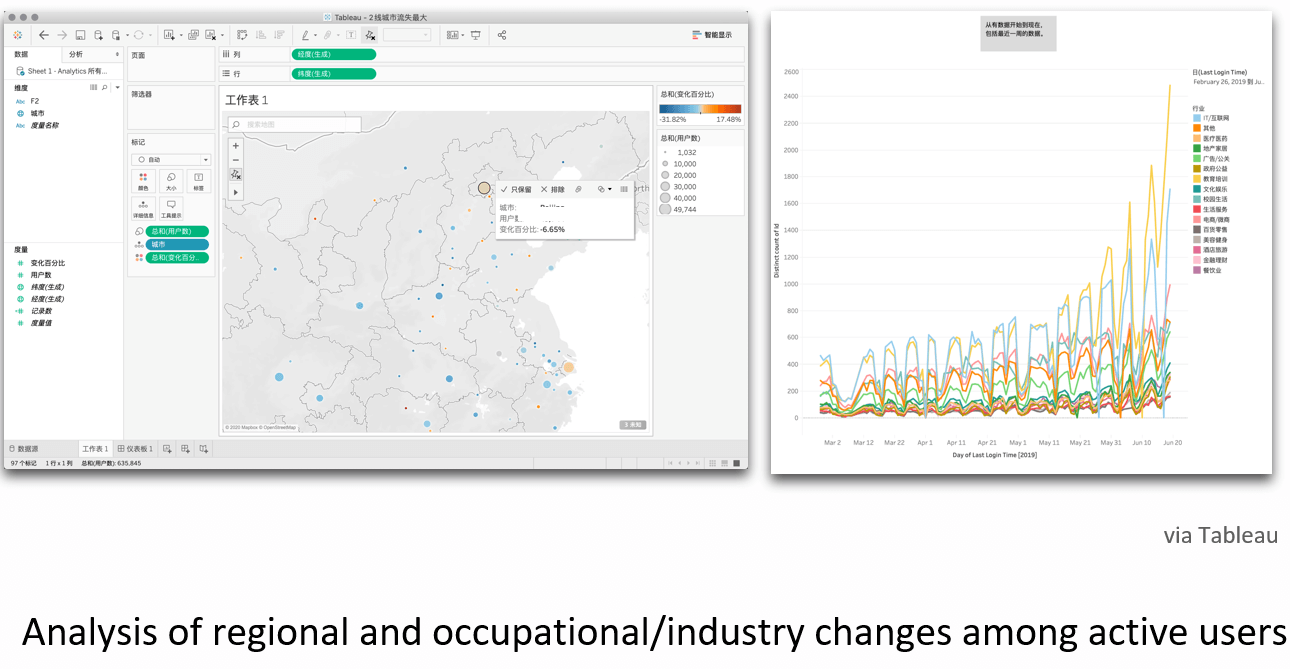The height and width of the screenshot is (669, 1290).
Task: Click 只保留 keep-only in the tooltip
Action: 516,189
